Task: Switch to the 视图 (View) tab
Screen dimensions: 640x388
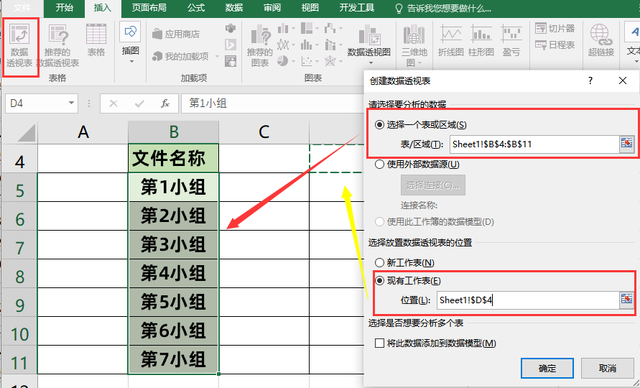Action: point(310,8)
